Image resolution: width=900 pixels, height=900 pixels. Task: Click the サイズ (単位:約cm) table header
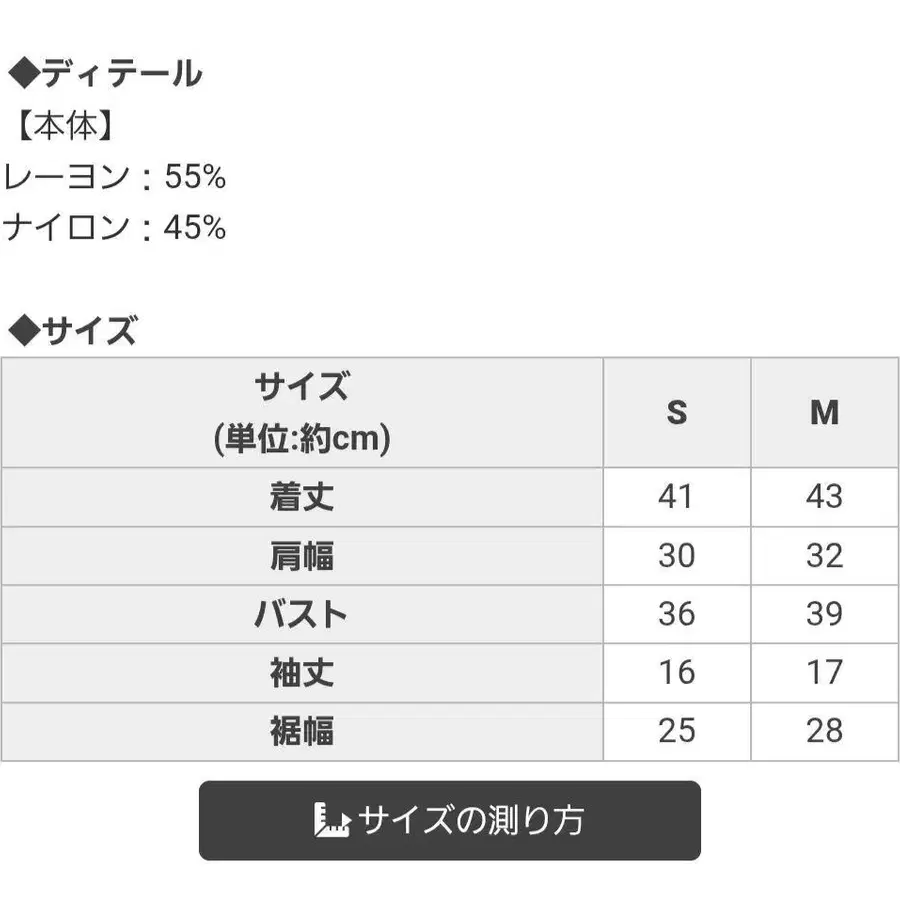(x=302, y=412)
